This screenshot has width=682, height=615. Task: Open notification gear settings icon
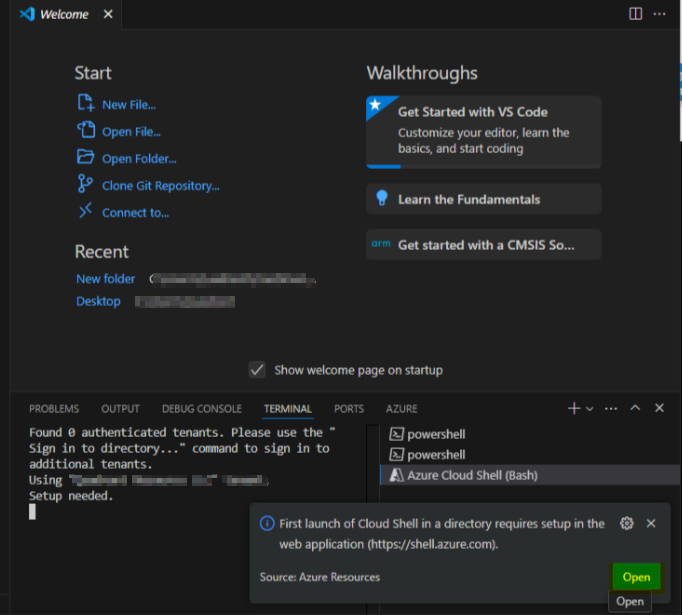pos(627,523)
